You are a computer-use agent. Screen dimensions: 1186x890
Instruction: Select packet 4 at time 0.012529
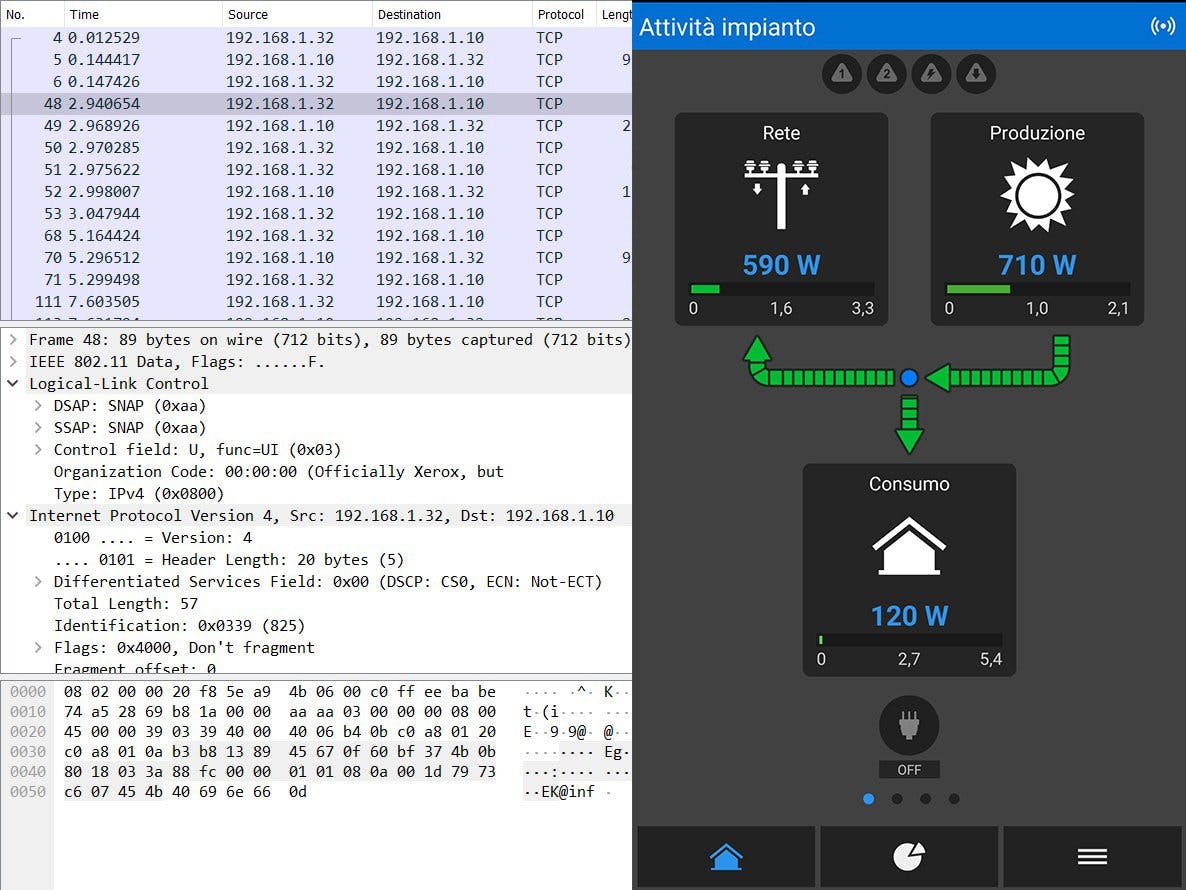316,38
